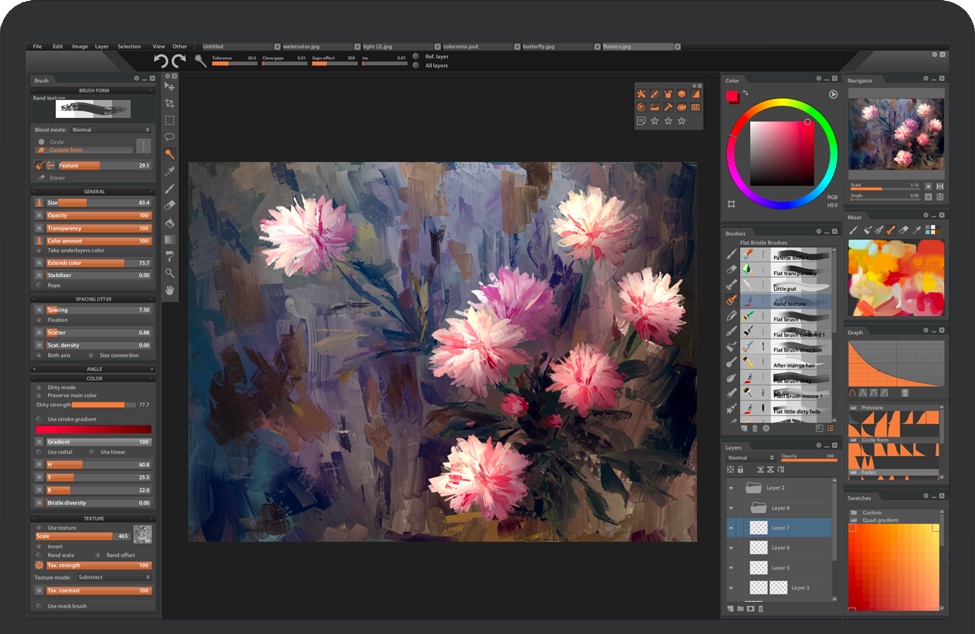Select the Zoom magnifier tool
This screenshot has height=634, width=975.
(169, 272)
